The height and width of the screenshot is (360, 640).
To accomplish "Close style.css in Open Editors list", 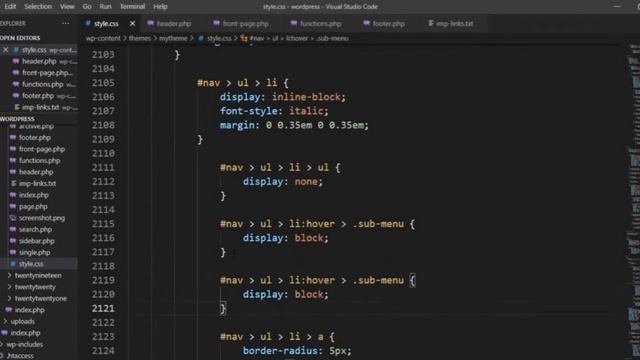I will click(5, 50).
